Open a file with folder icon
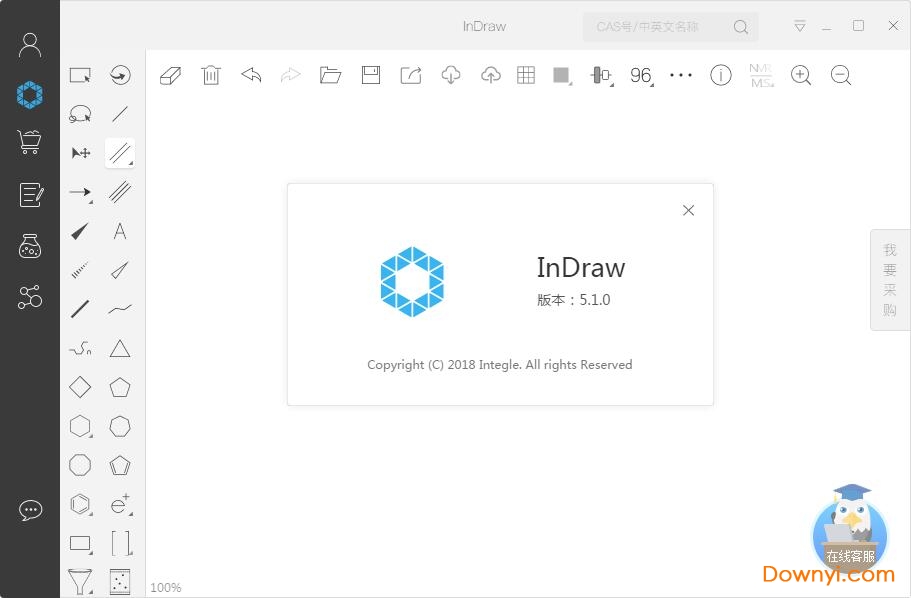The image size is (911, 598). (x=331, y=75)
